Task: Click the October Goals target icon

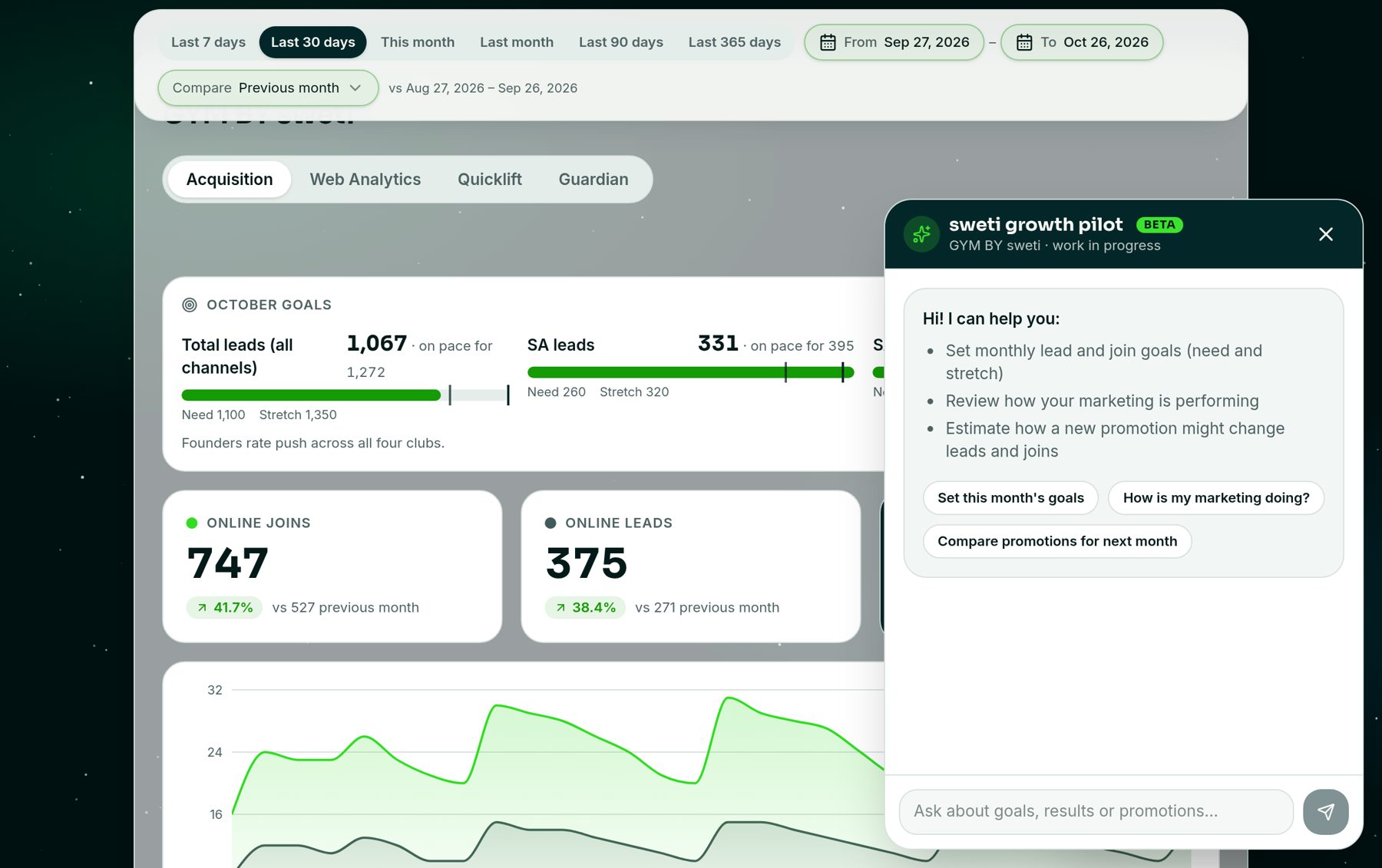Action: 189,305
